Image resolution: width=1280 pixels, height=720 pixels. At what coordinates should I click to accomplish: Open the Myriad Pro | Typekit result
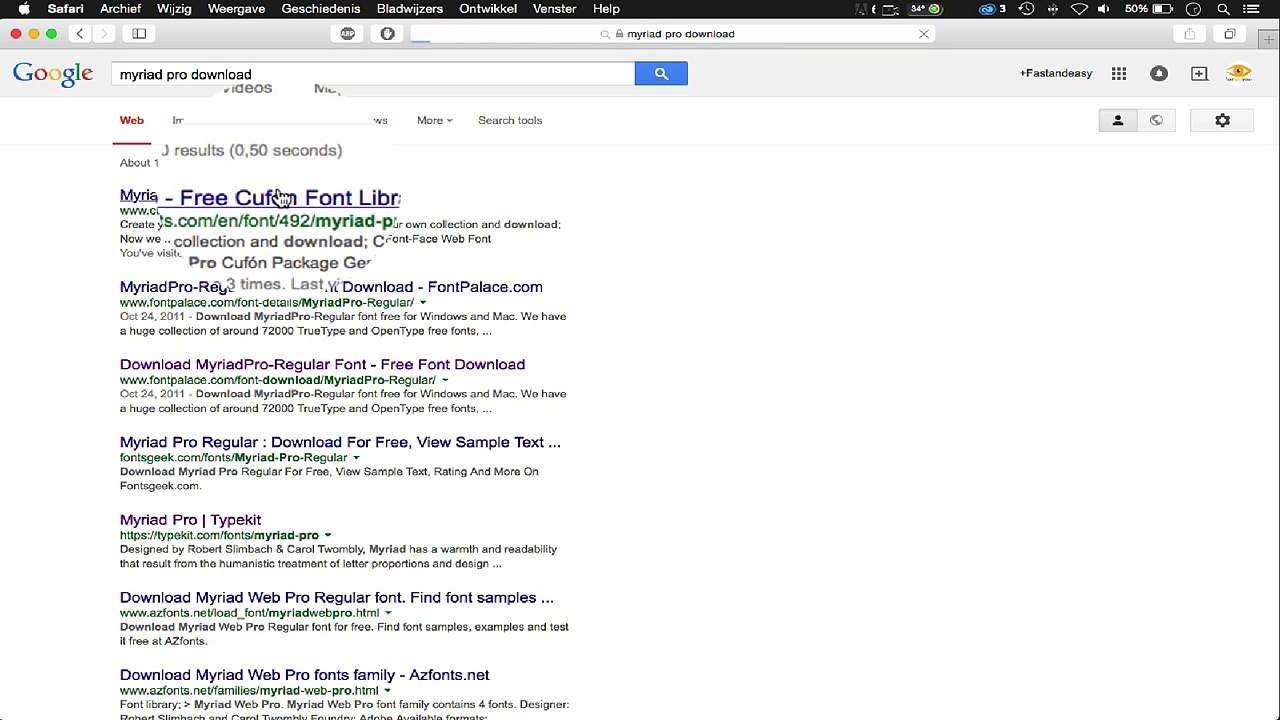[x=190, y=520]
